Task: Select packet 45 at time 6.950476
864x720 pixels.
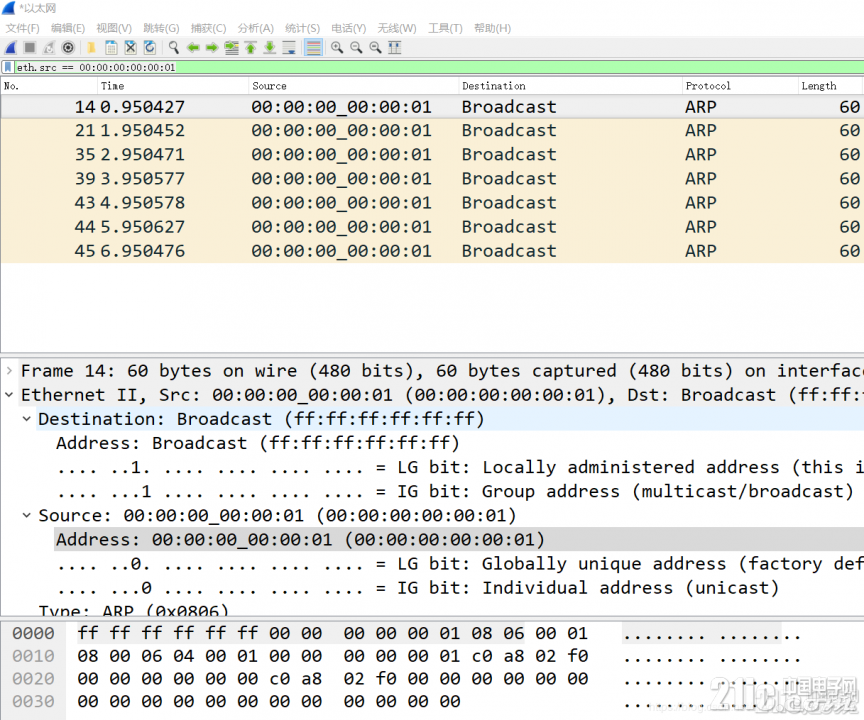Action: [432, 251]
